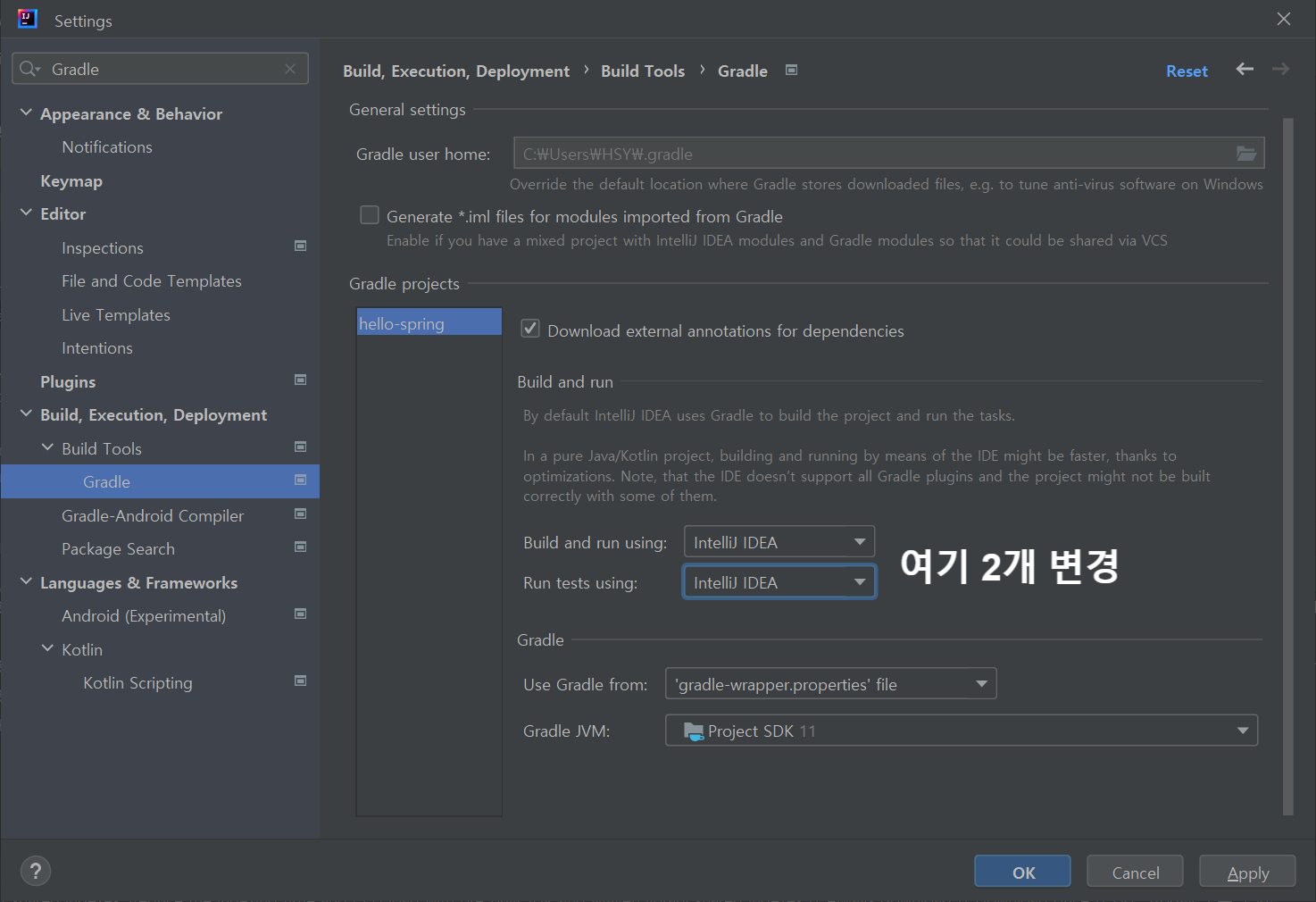Click Cancel button
Screen dimensions: 1316x902
(x=1135, y=872)
